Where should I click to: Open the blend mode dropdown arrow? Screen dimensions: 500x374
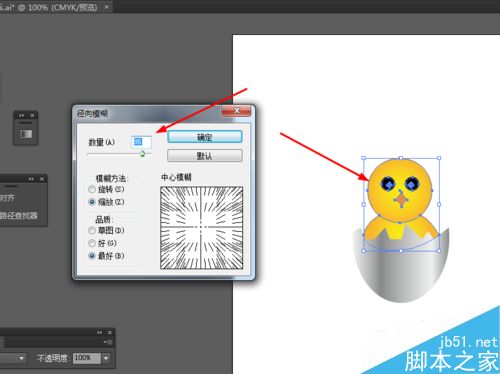click(22, 358)
